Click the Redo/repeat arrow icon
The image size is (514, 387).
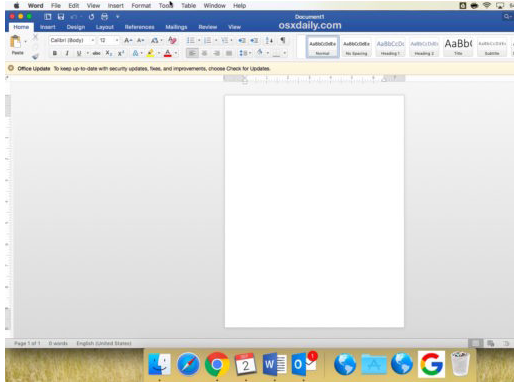[91, 17]
